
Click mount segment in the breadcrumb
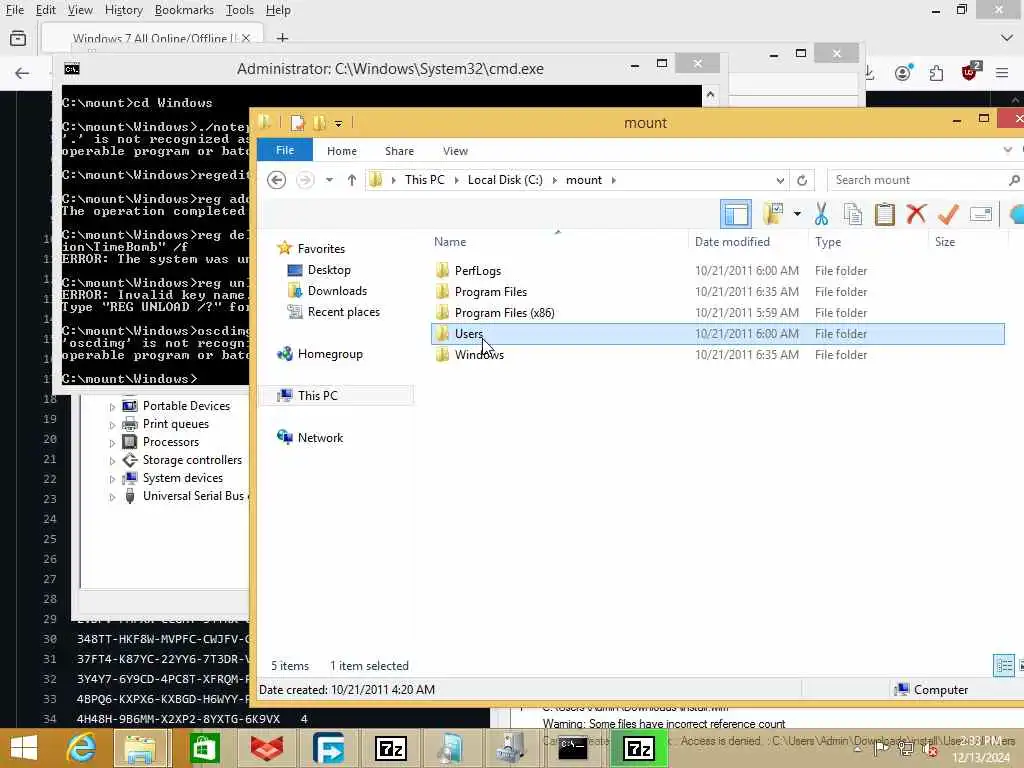[x=584, y=180]
